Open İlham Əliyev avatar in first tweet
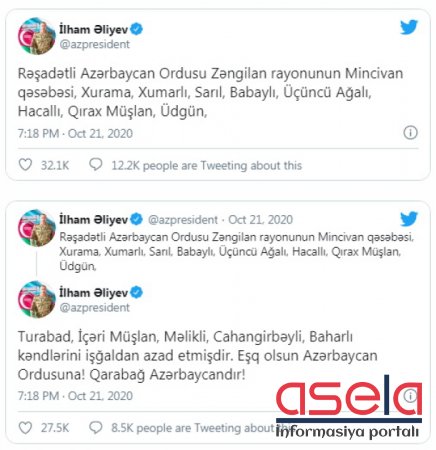This screenshot has width=436, height=450. [37, 36]
